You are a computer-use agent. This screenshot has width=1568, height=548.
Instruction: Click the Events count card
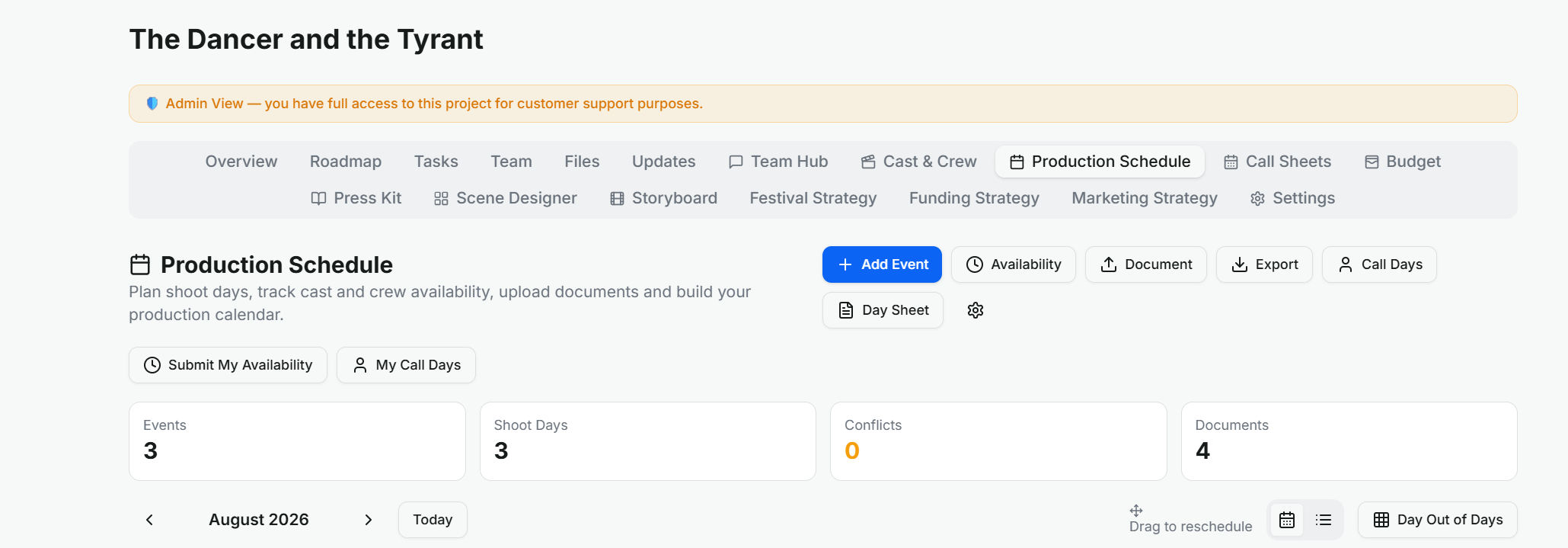(297, 441)
